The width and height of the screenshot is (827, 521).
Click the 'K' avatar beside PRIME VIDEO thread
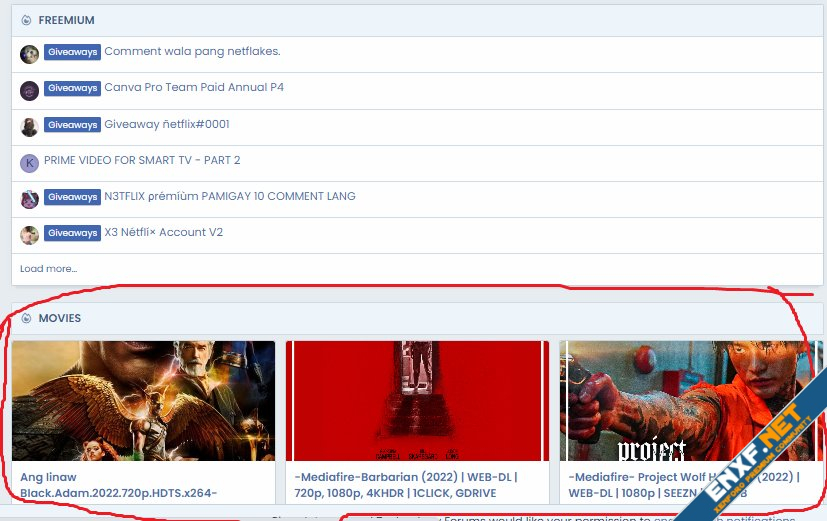coord(30,162)
